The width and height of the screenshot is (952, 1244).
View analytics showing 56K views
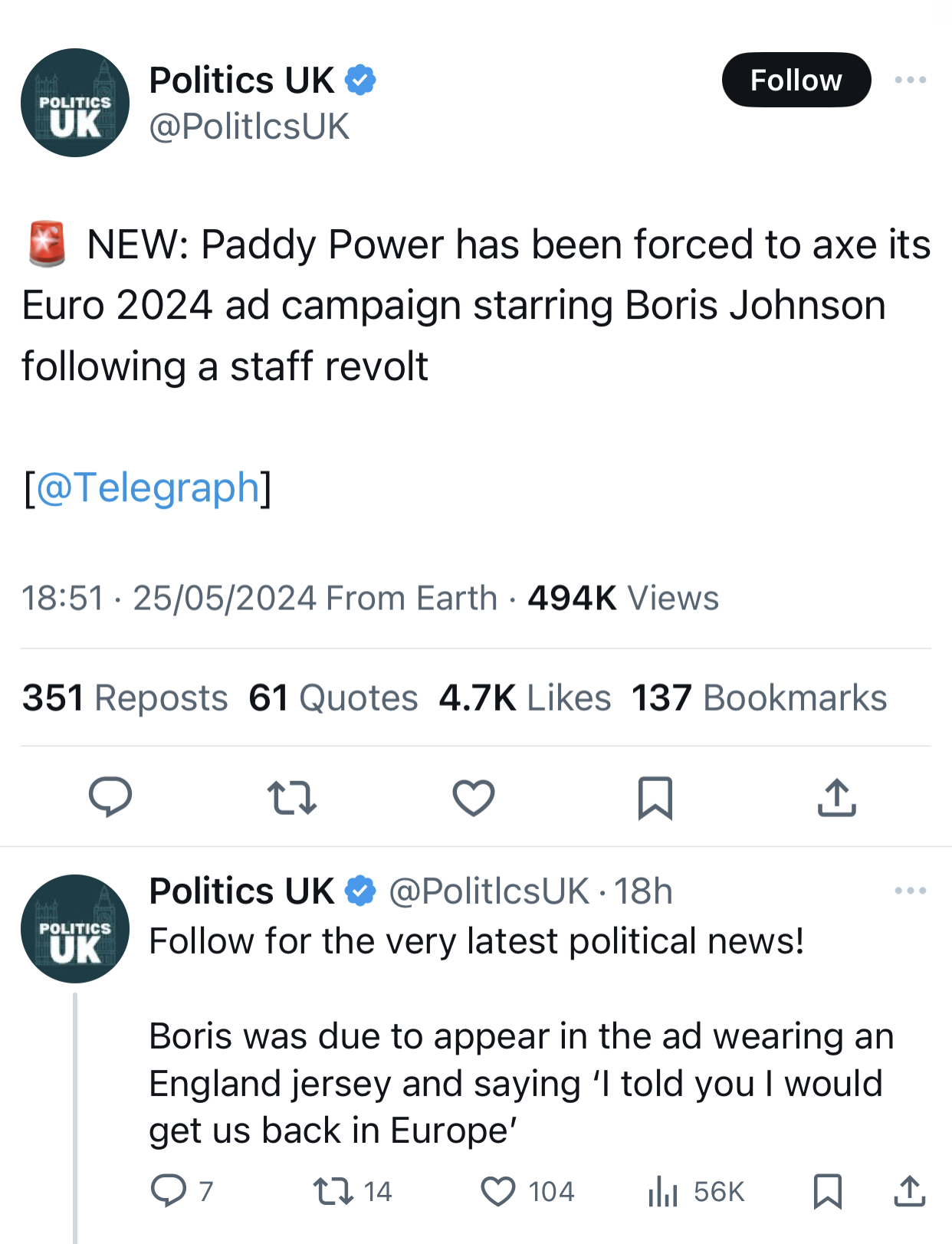click(664, 1191)
